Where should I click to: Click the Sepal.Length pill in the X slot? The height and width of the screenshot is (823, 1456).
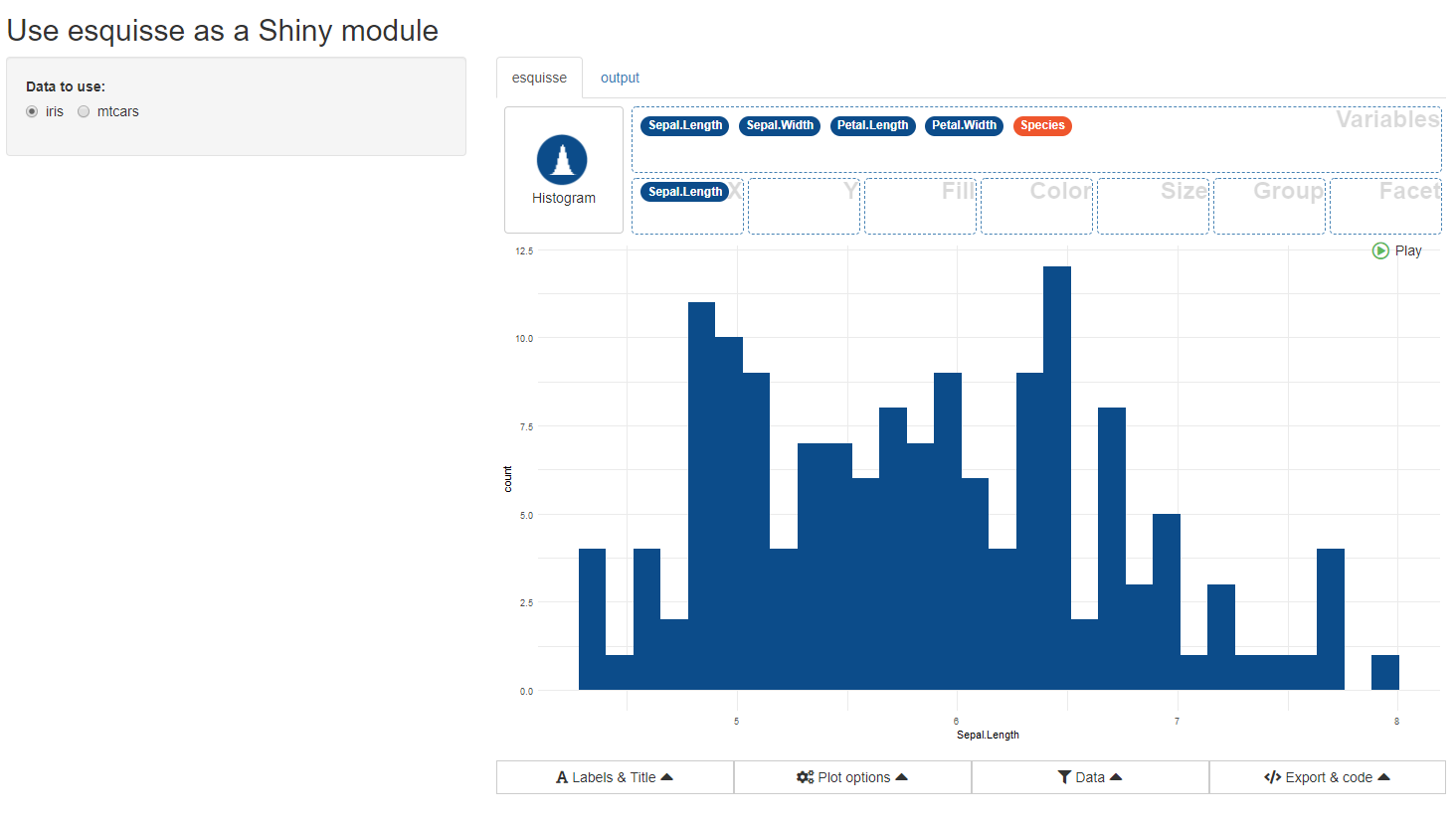click(686, 191)
